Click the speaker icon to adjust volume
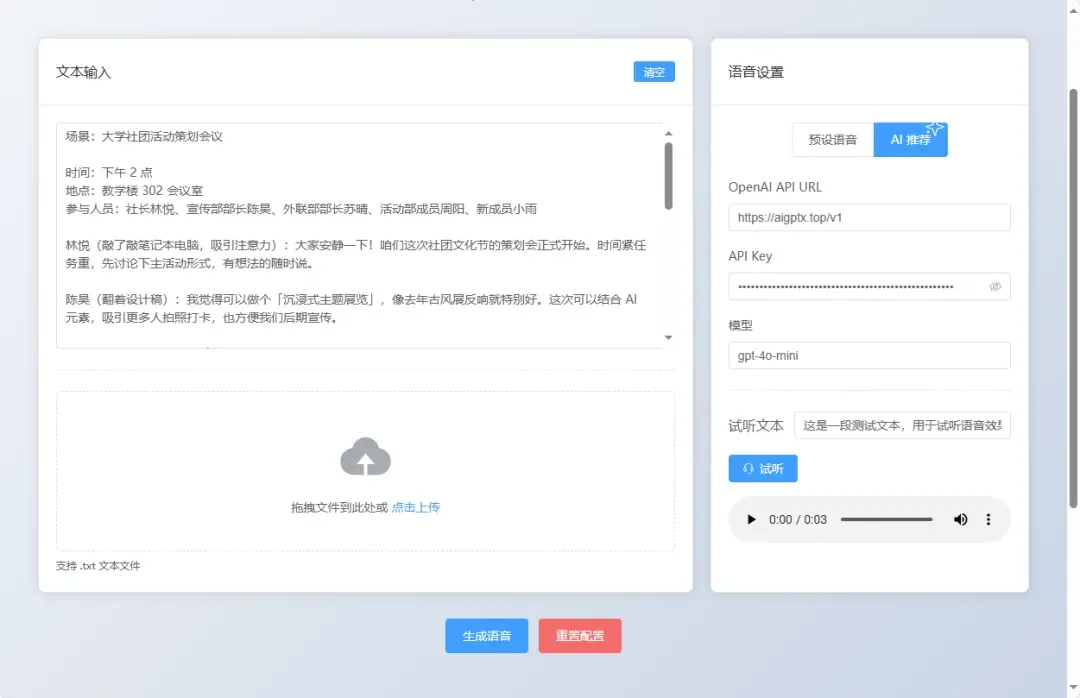The width and height of the screenshot is (1080, 698). (x=960, y=519)
